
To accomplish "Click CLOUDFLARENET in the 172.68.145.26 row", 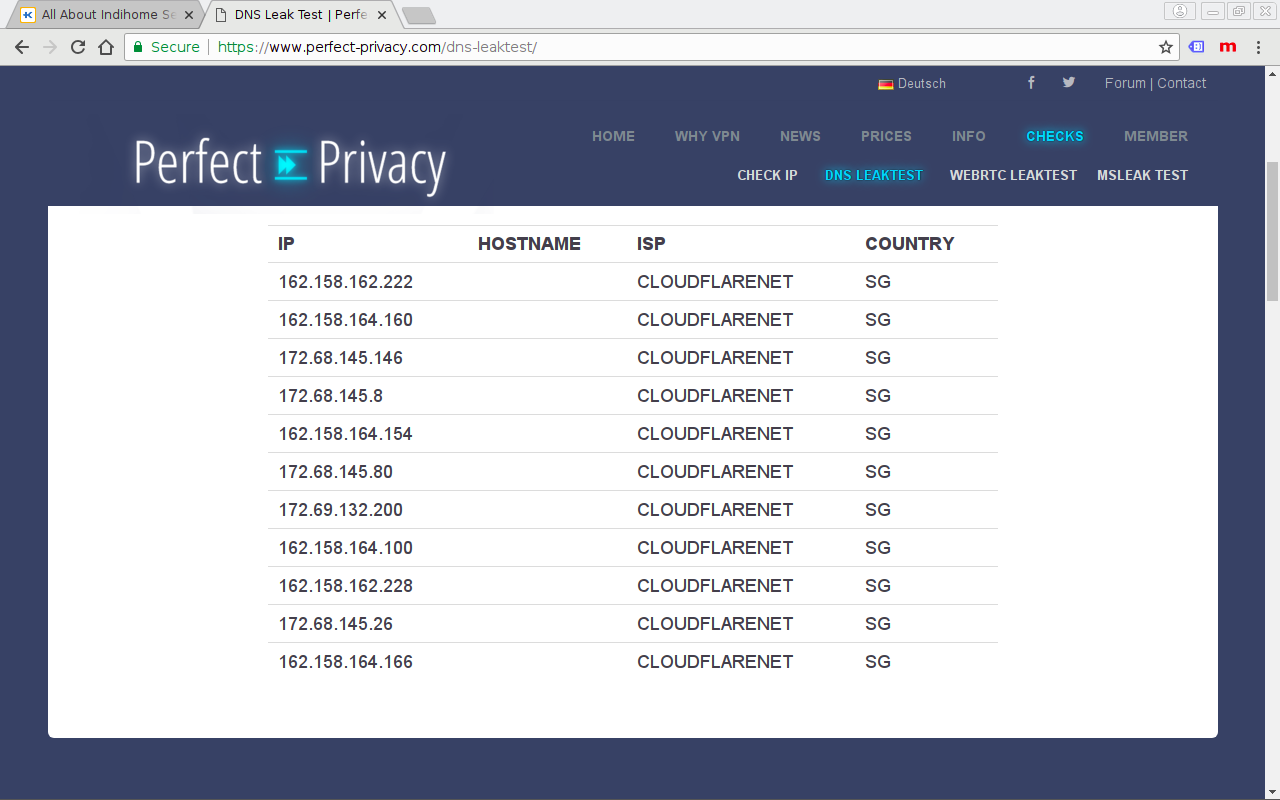I will (x=715, y=624).
